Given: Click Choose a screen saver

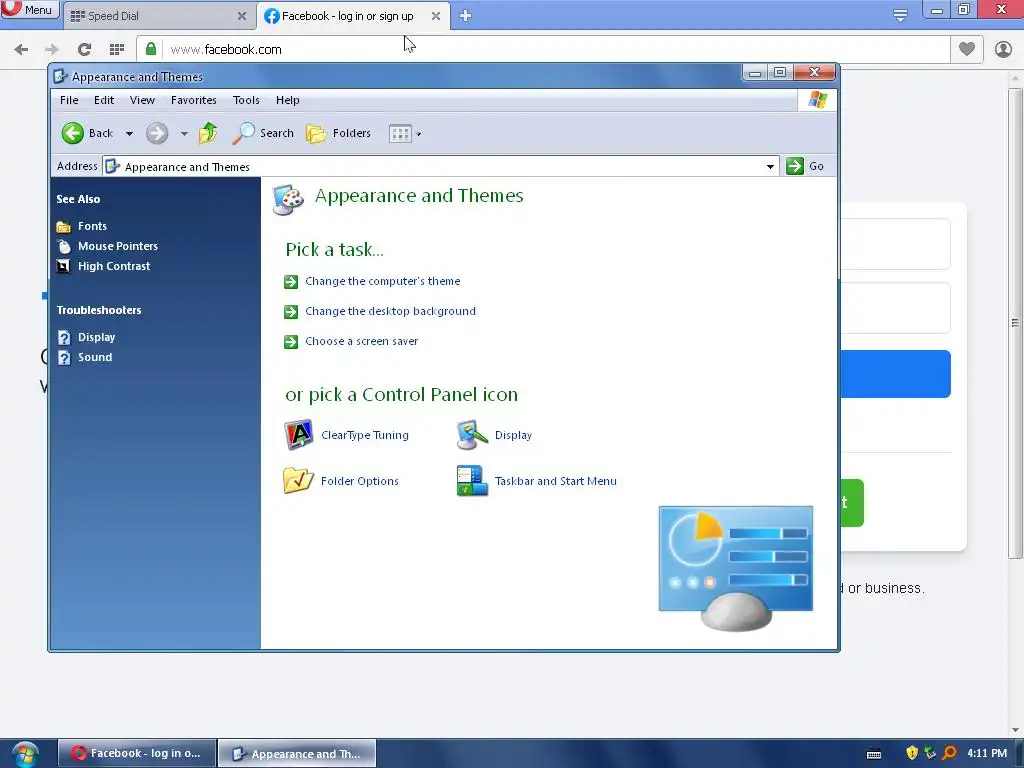Looking at the screenshot, I should [361, 342].
